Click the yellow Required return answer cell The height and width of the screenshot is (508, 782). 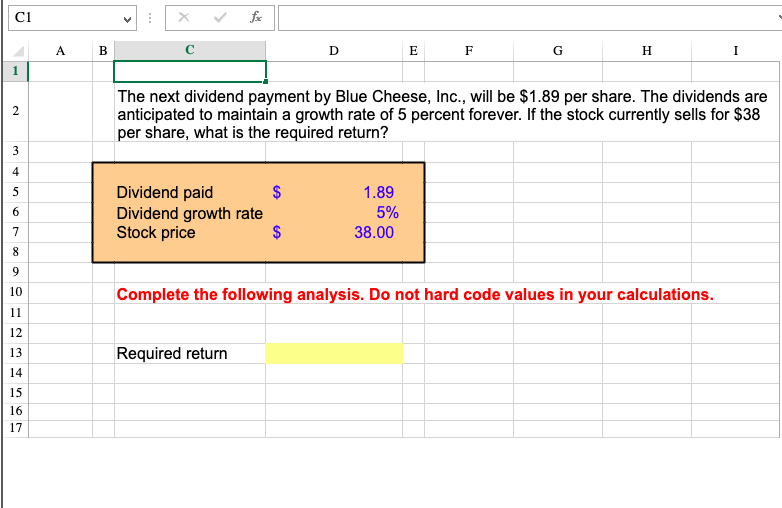334,353
